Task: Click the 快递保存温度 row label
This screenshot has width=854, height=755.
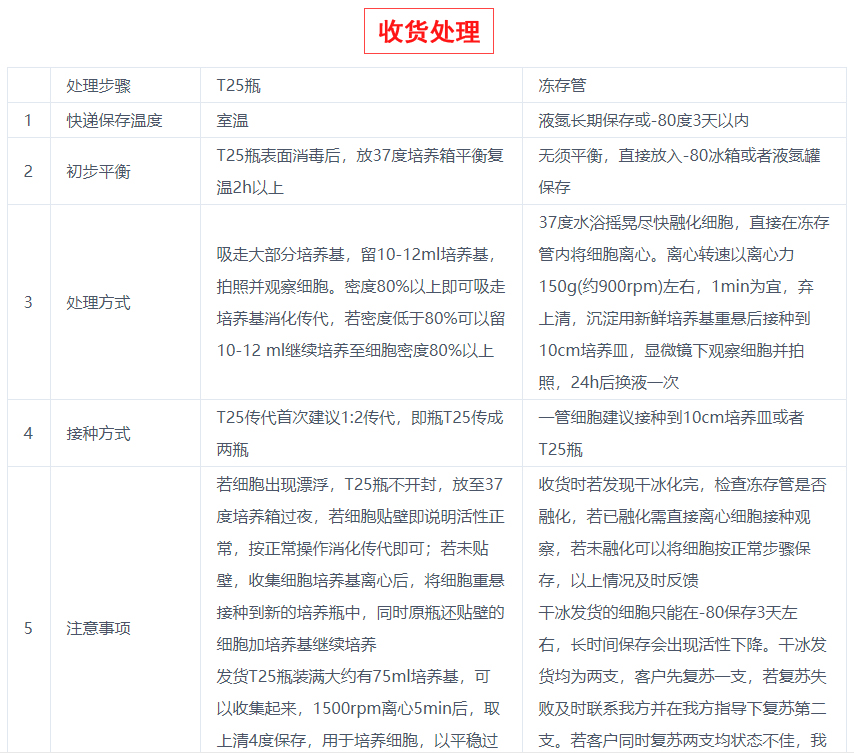Action: coord(114,120)
